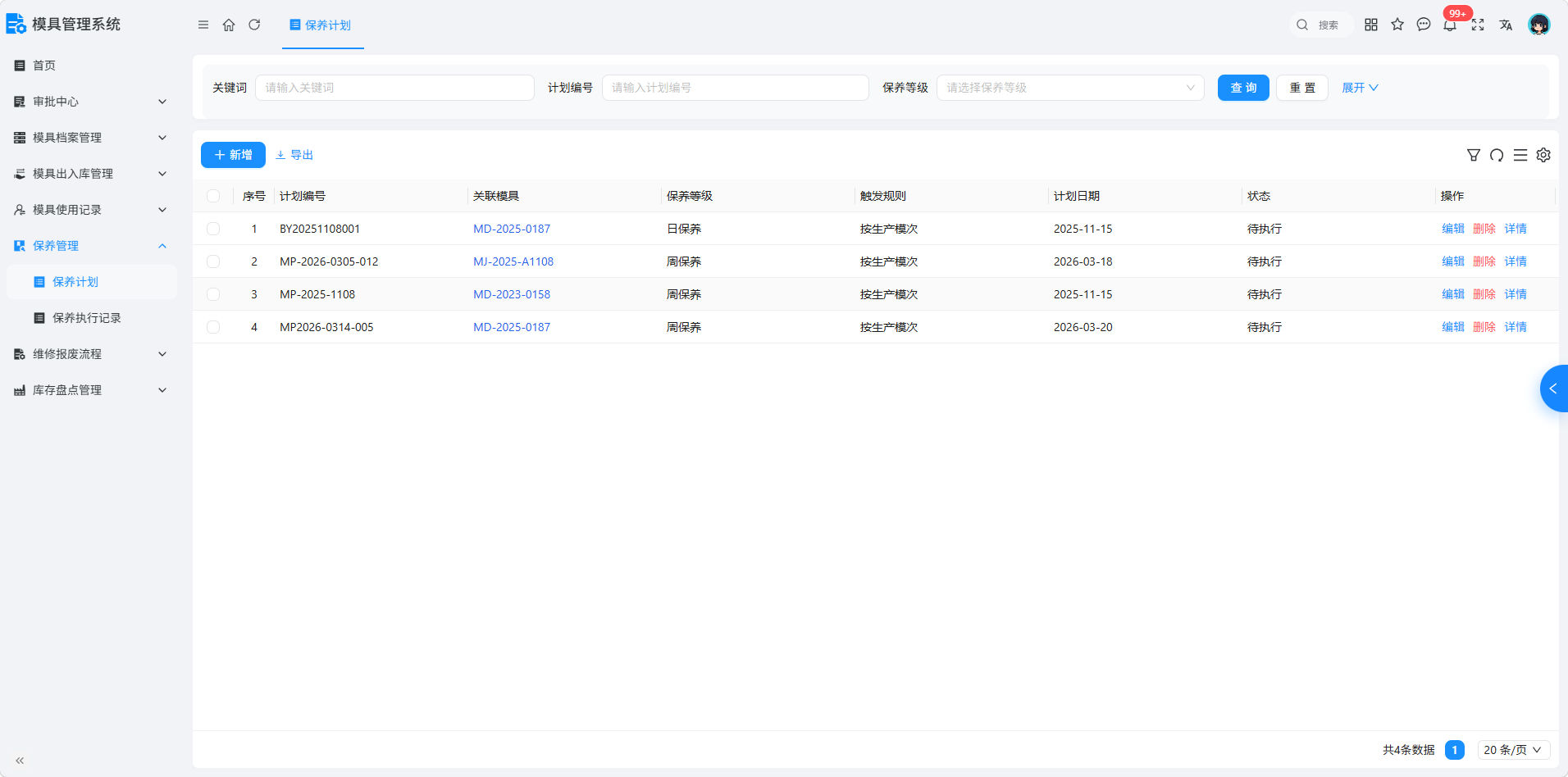The height and width of the screenshot is (777, 1568).
Task: Open the chat messages icon
Action: tap(1424, 25)
